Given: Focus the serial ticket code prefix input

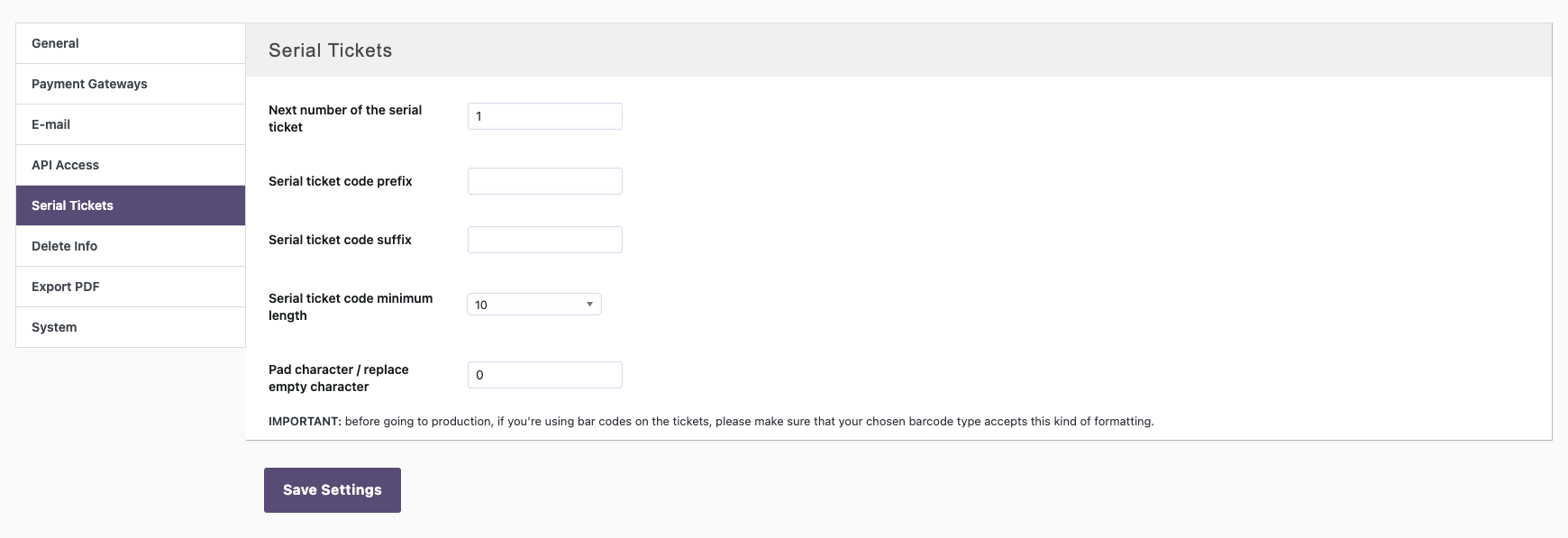Looking at the screenshot, I should (x=544, y=181).
